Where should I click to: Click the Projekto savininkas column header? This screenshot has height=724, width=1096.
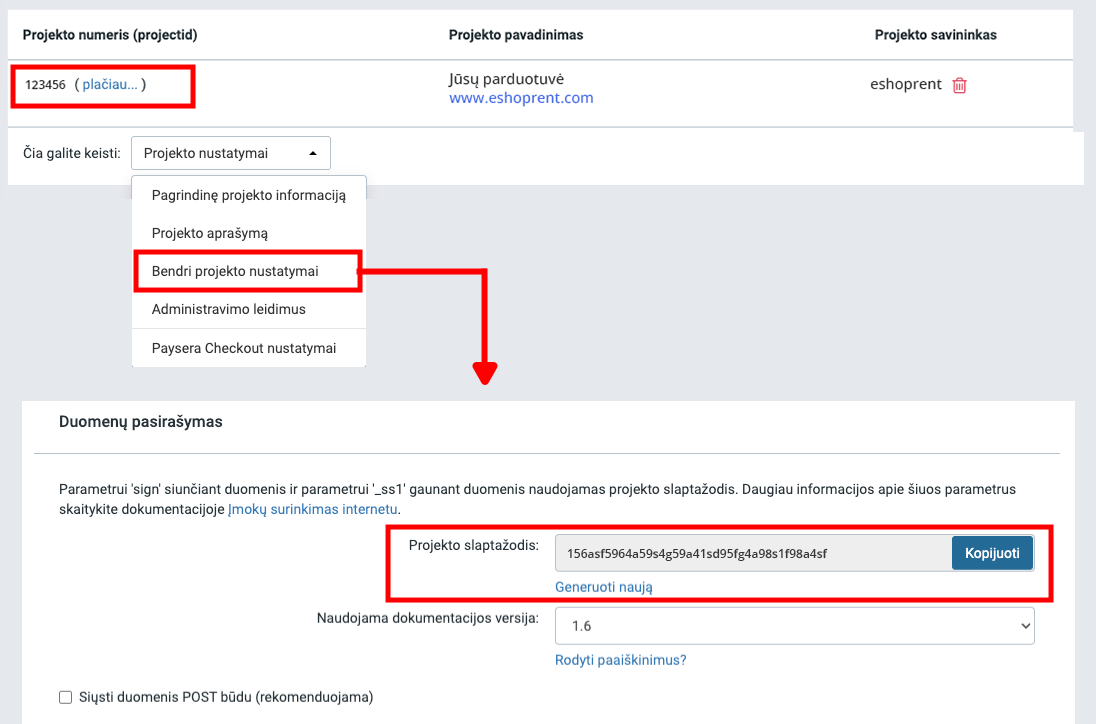pos(935,35)
